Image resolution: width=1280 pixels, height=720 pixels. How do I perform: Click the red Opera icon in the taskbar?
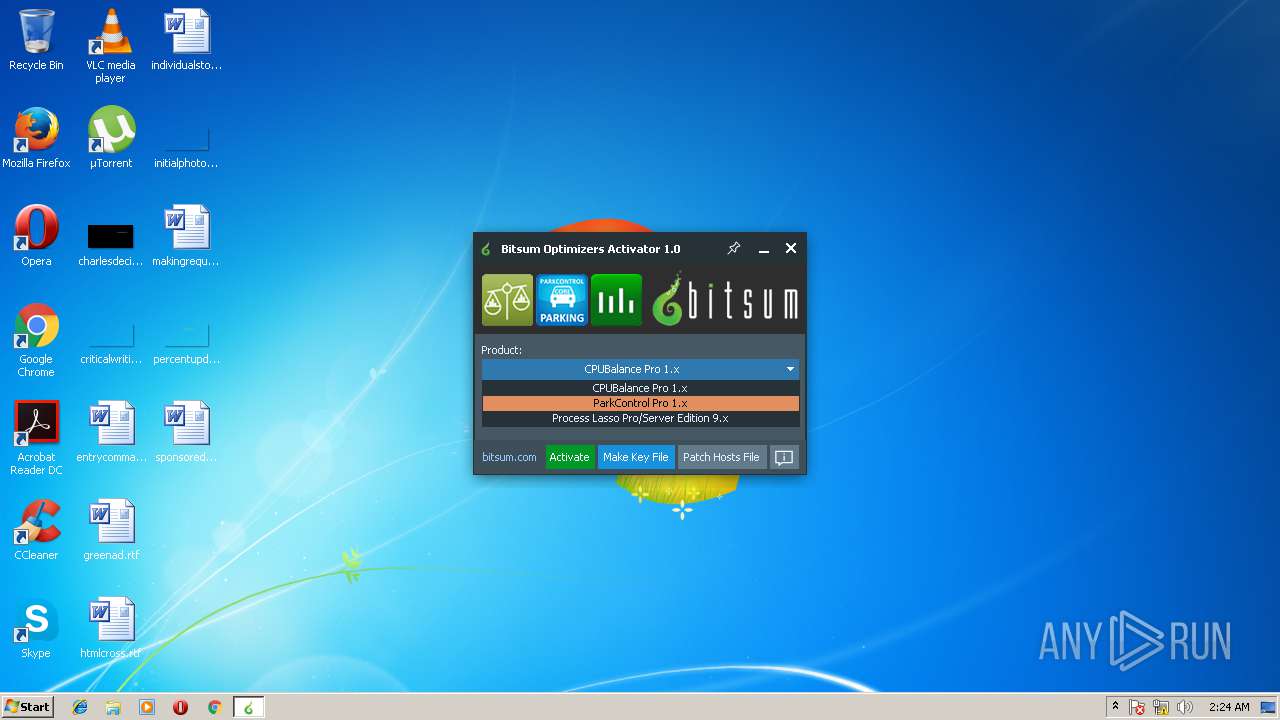point(181,707)
